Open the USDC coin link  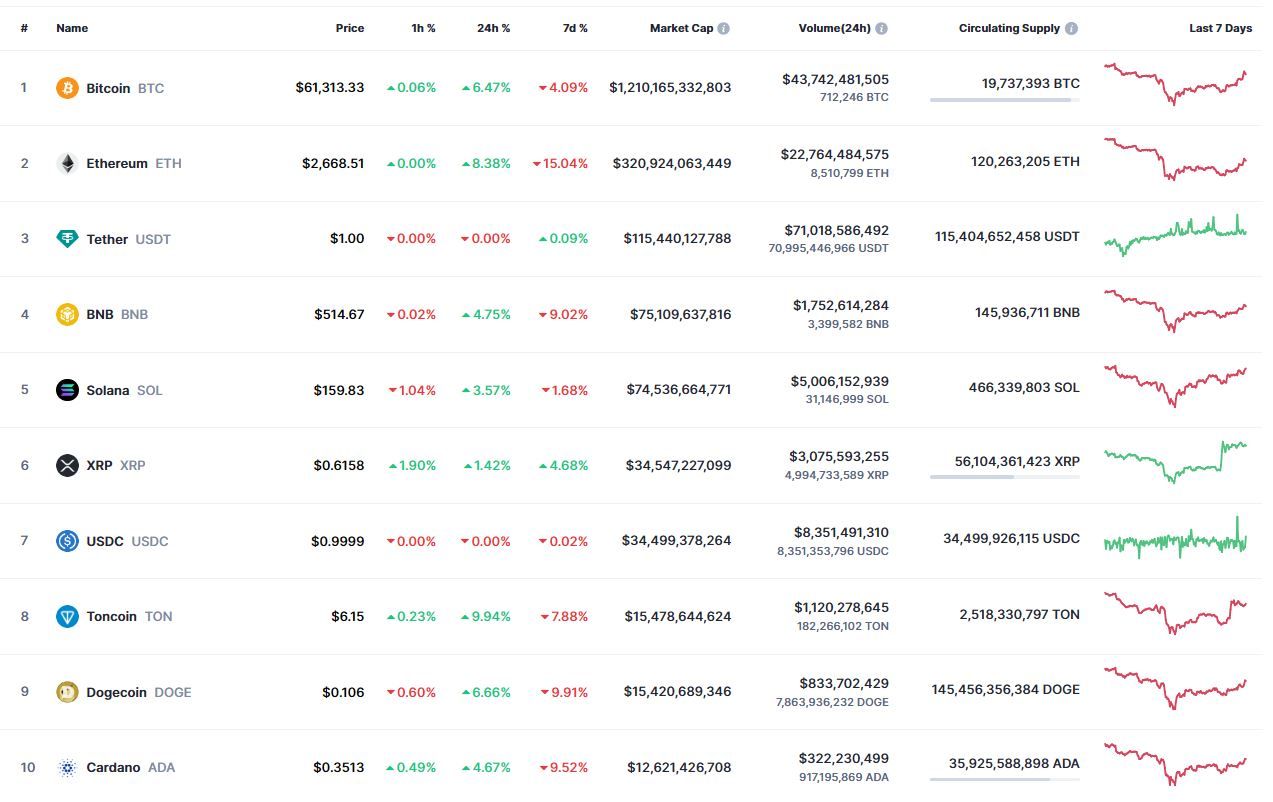point(105,541)
